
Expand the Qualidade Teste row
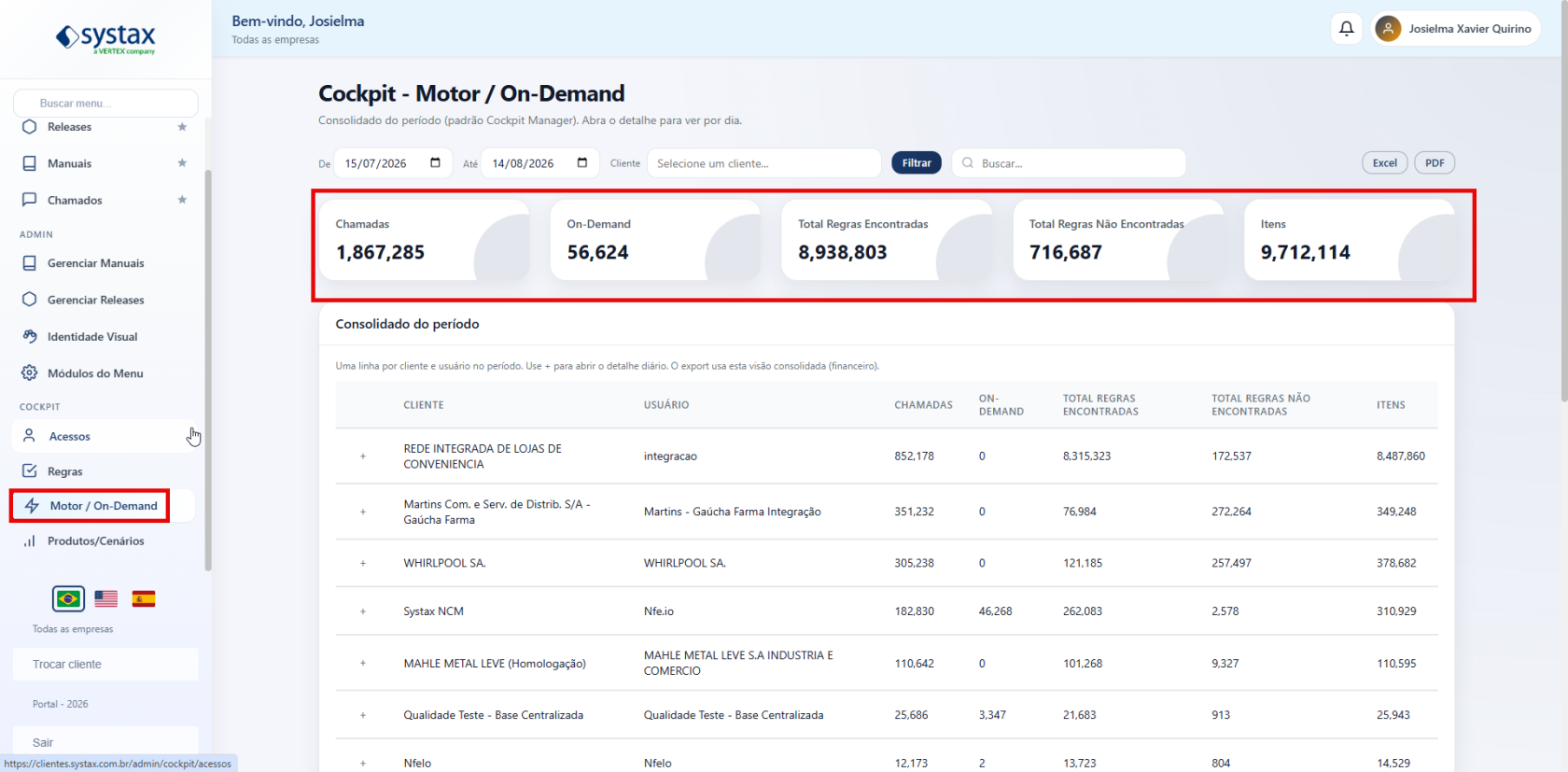pyautogui.click(x=363, y=715)
